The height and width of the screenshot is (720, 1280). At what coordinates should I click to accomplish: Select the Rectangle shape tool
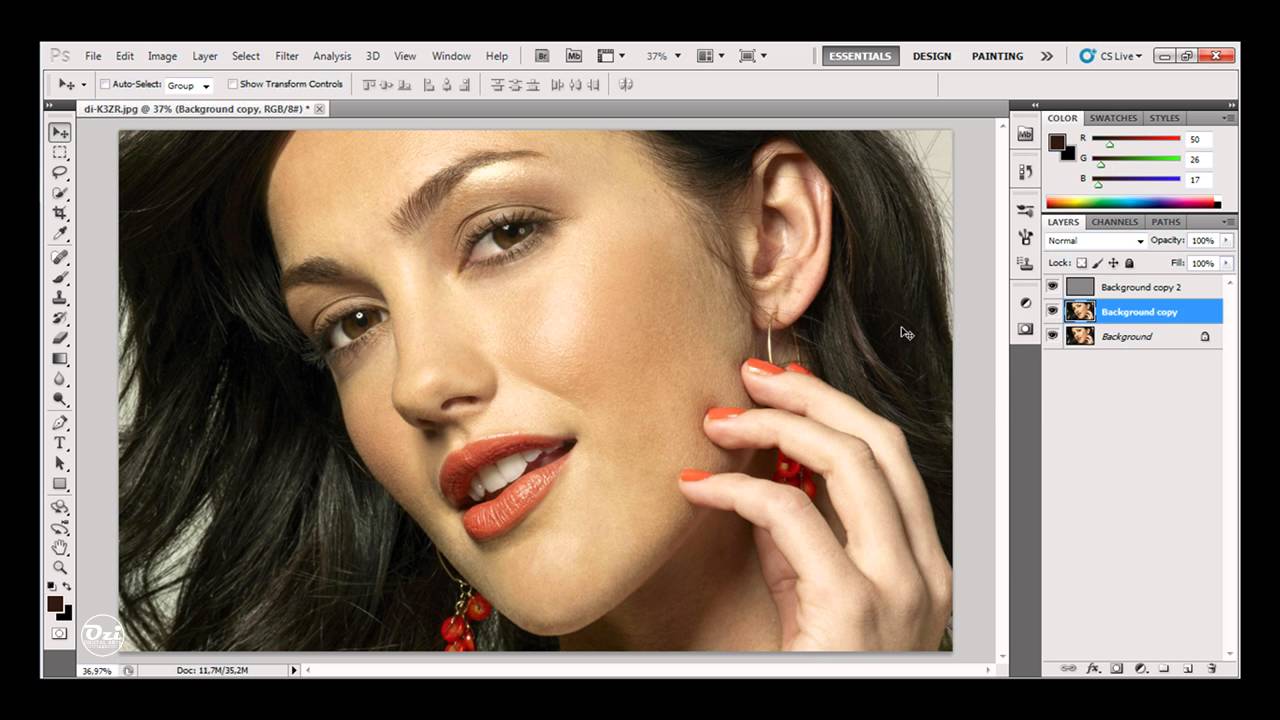click(x=60, y=484)
